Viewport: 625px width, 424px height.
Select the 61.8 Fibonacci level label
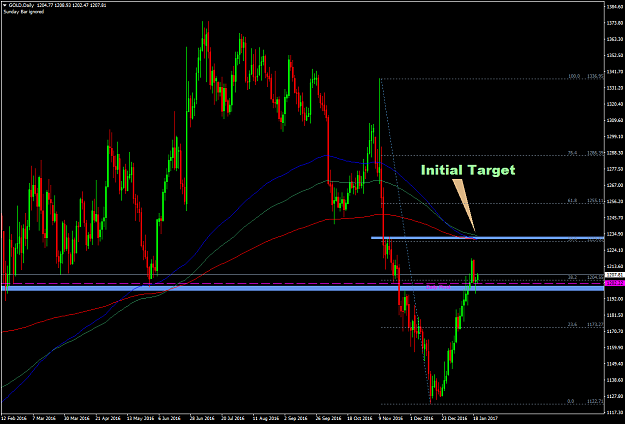click(572, 200)
